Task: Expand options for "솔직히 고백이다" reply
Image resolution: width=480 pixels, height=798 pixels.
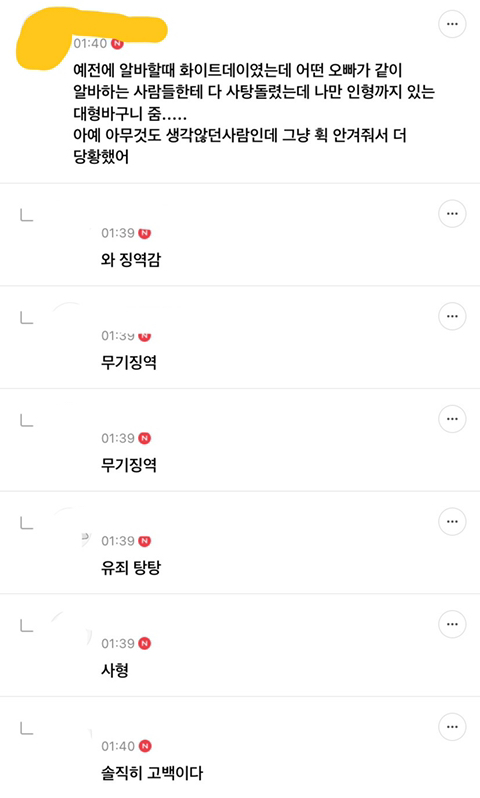Action: click(452, 727)
